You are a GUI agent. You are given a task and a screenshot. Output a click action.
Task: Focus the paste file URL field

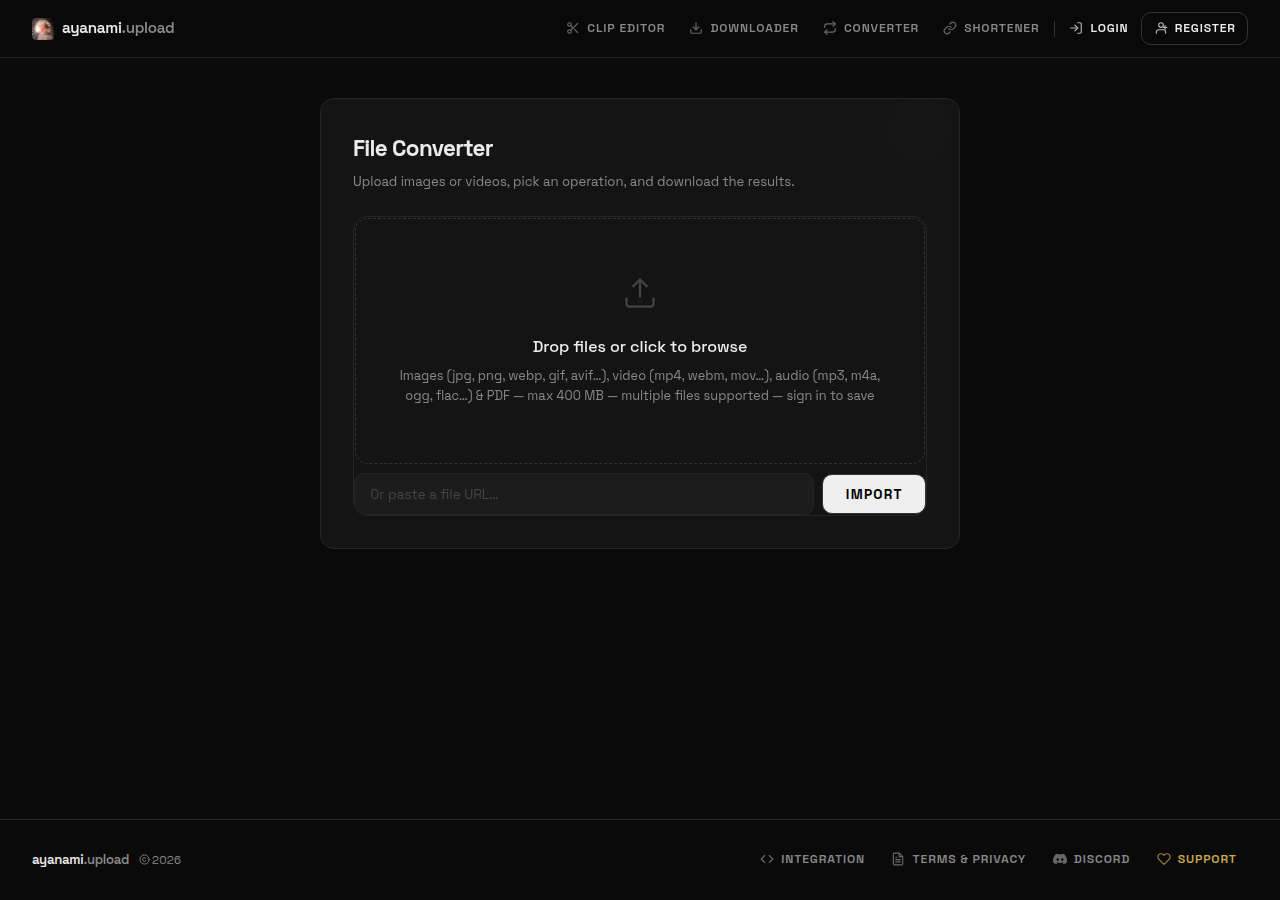coord(583,494)
